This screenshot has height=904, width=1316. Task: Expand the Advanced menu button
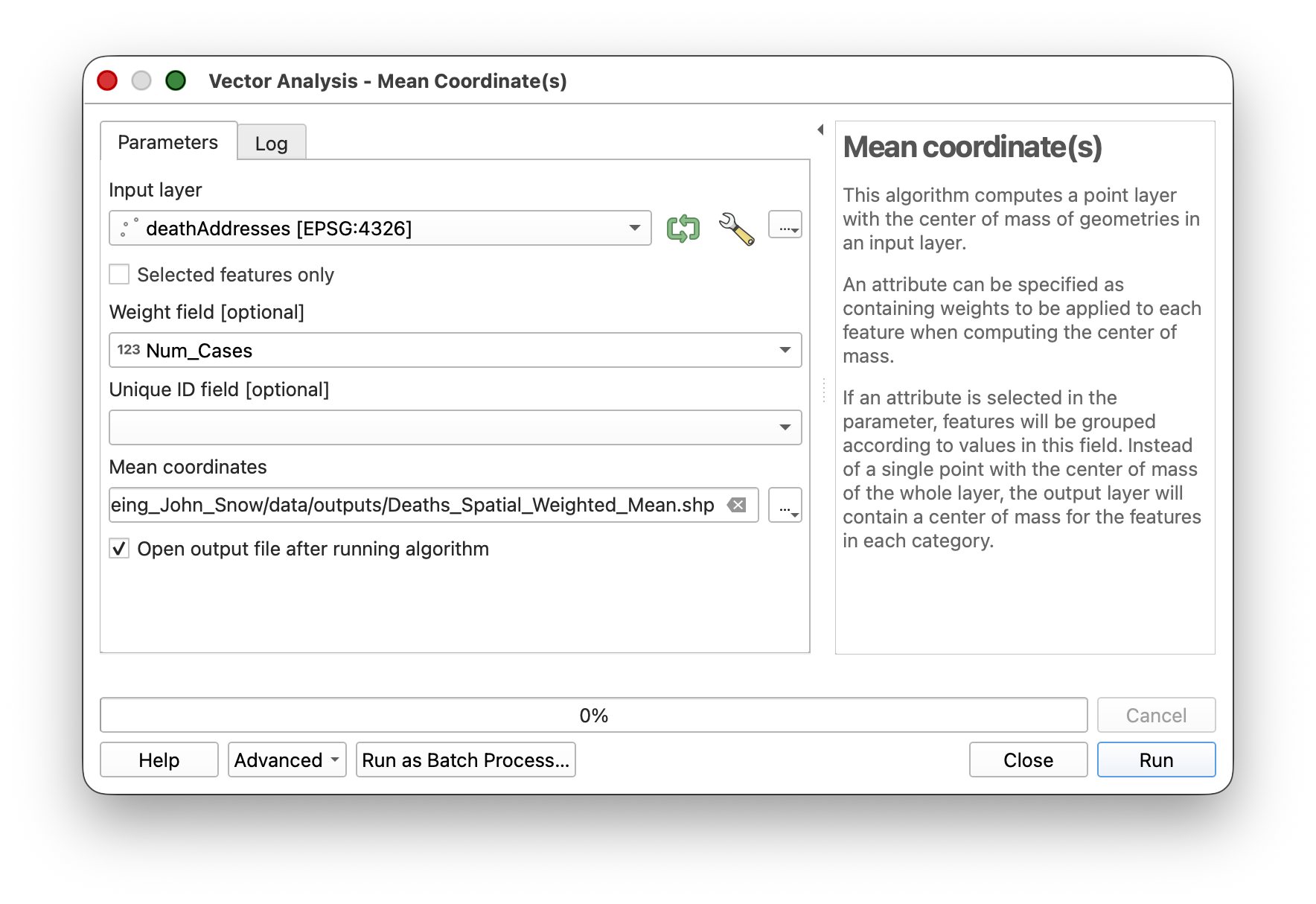(x=287, y=760)
